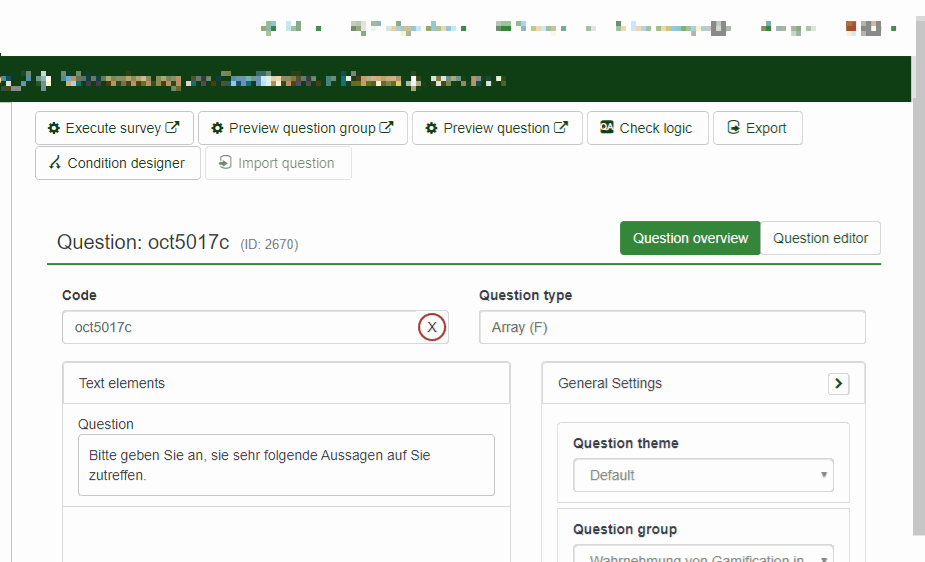Collapse General Settings with chevron button
925x562 pixels.
click(838, 383)
